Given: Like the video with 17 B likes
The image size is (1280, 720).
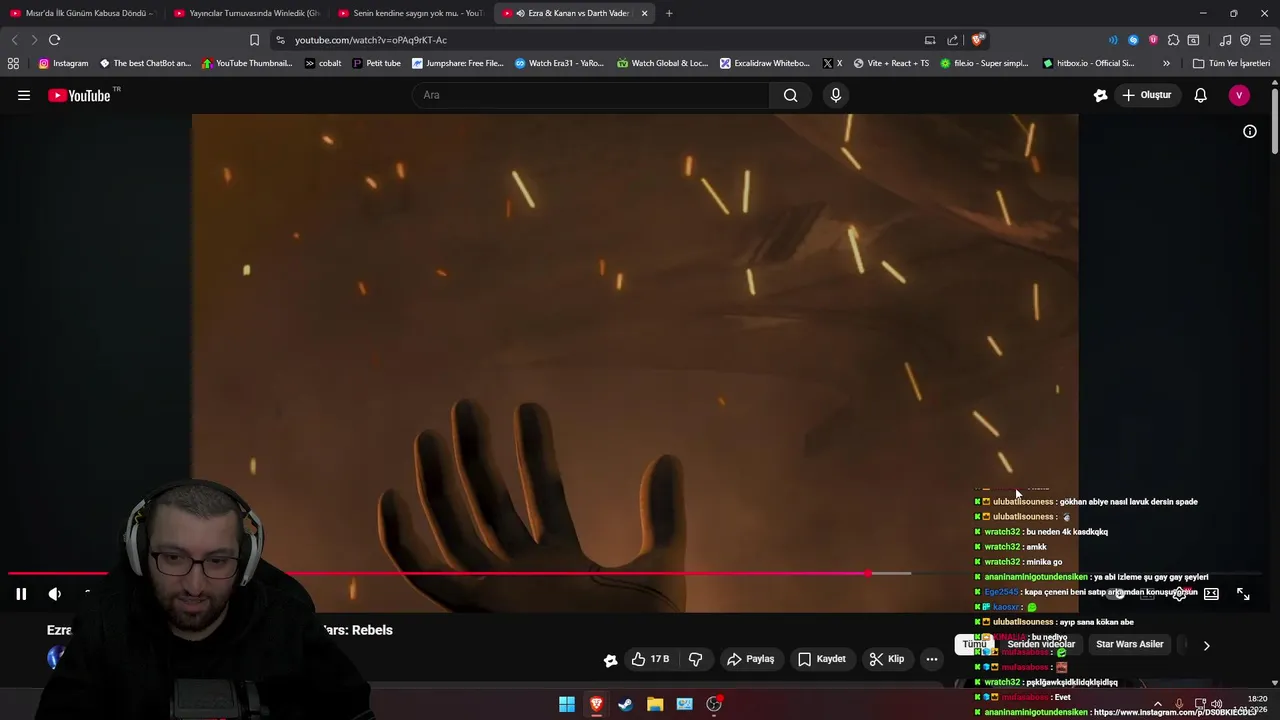Looking at the screenshot, I should pyautogui.click(x=650, y=659).
